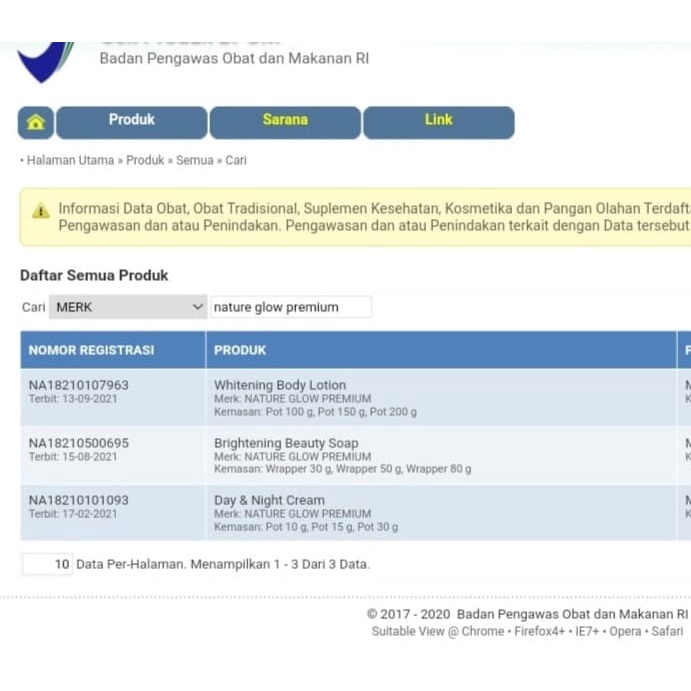This screenshot has width=691, height=691.
Task: Open the Sarana menu
Action: coord(285,122)
